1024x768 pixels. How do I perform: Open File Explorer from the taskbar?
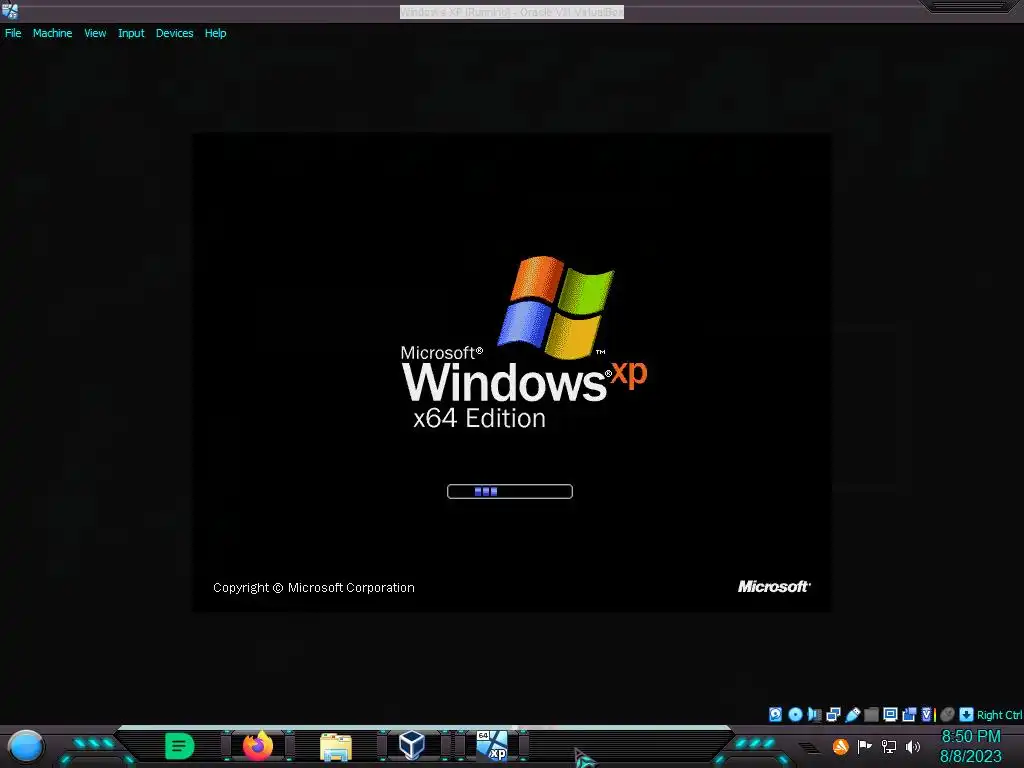point(336,746)
